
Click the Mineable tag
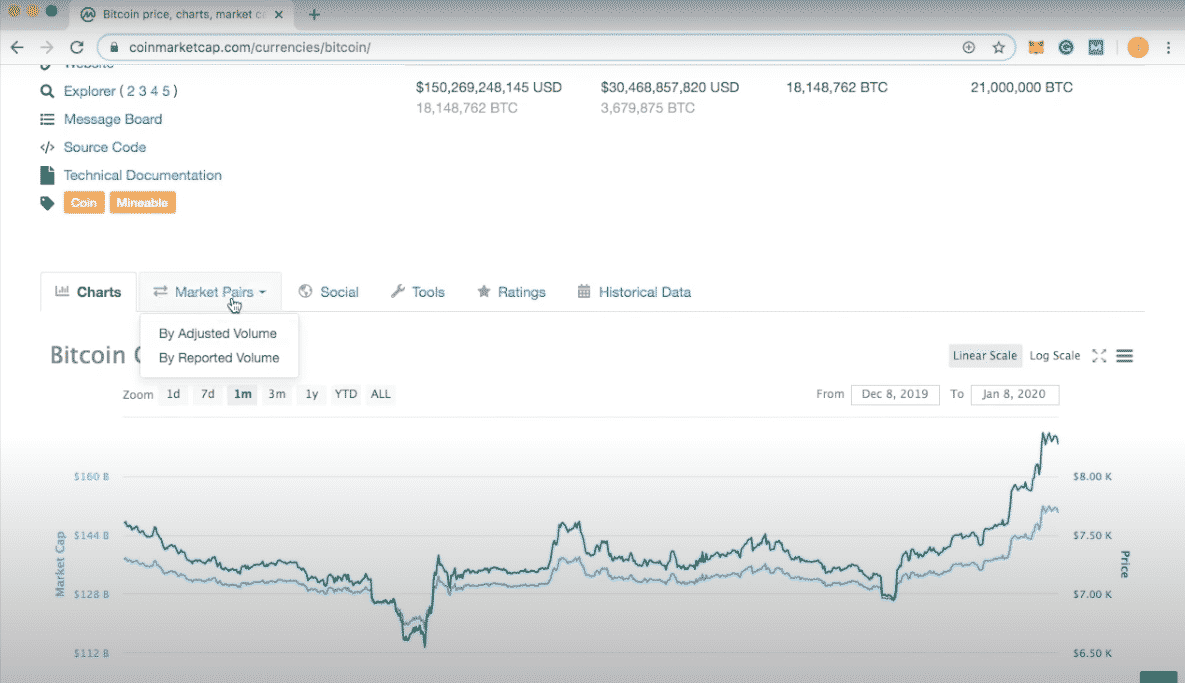click(142, 202)
